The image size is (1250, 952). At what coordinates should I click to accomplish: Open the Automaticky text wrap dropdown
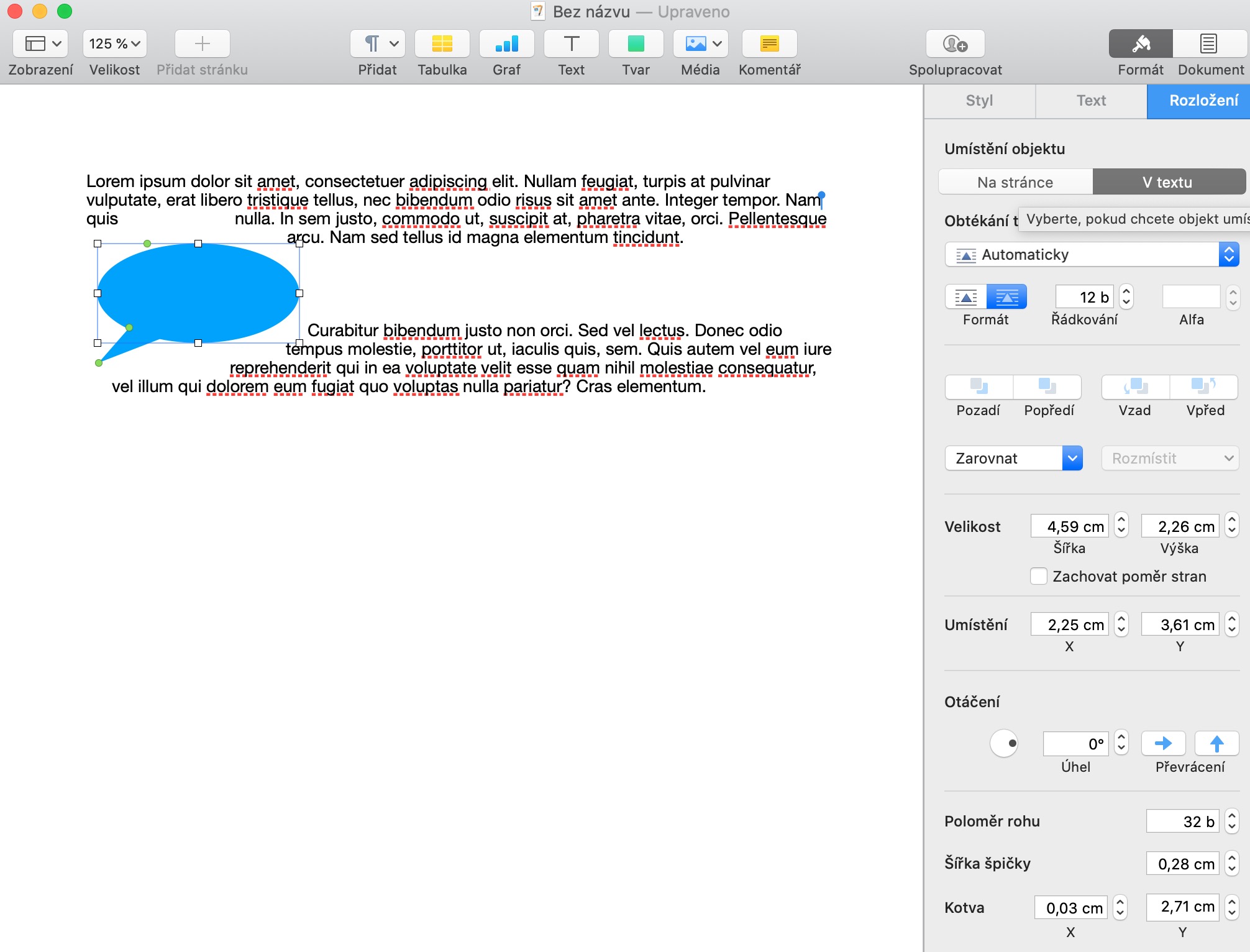coord(1092,255)
